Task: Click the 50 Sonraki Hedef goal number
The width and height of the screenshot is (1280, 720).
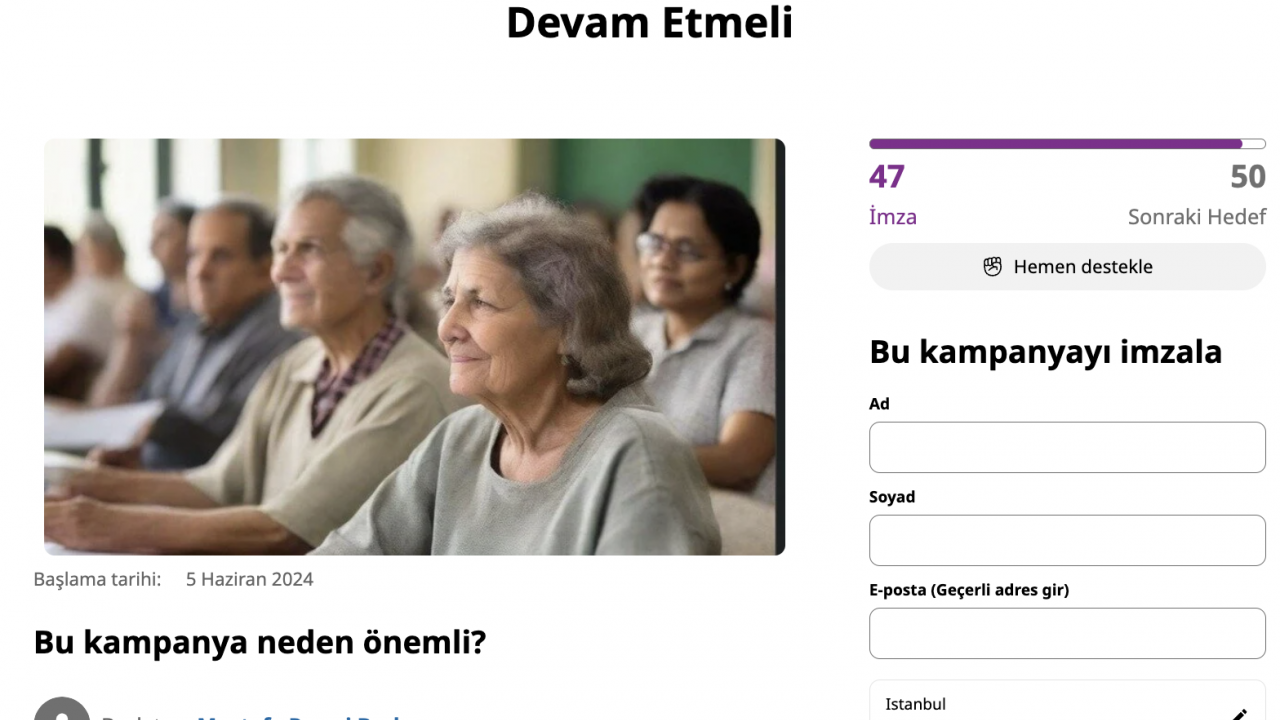Action: point(1248,177)
